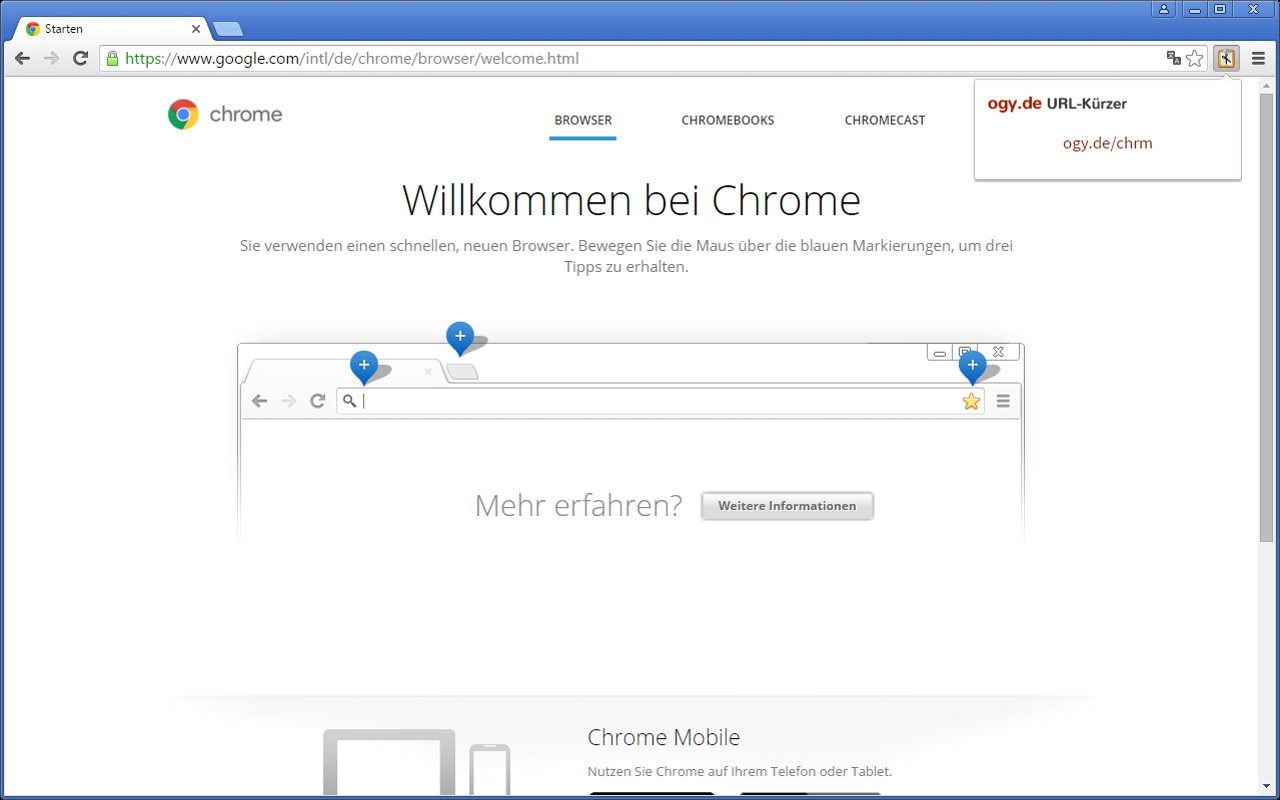Open the shortened link ogy.de/chrm

pos(1107,143)
